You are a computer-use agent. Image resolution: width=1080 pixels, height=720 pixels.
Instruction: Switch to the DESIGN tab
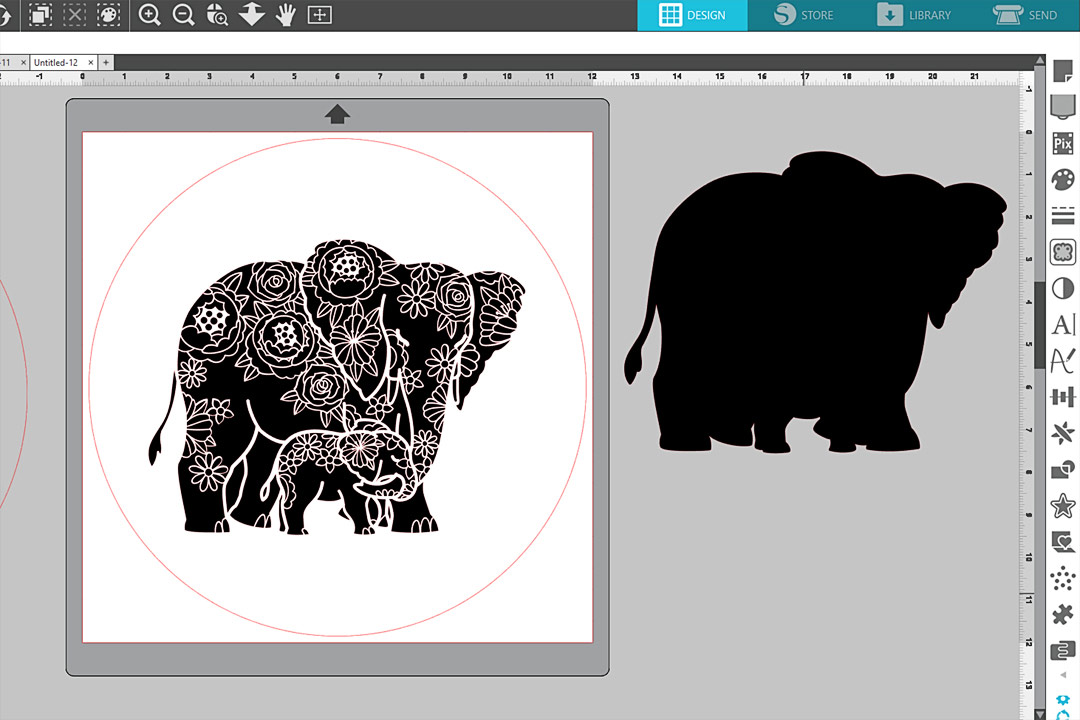pyautogui.click(x=691, y=15)
